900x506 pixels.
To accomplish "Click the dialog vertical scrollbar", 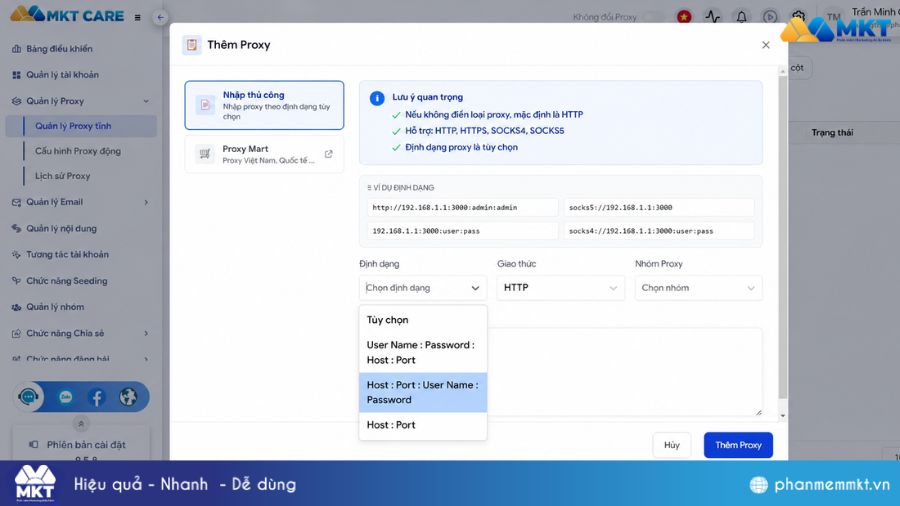I will point(782,235).
